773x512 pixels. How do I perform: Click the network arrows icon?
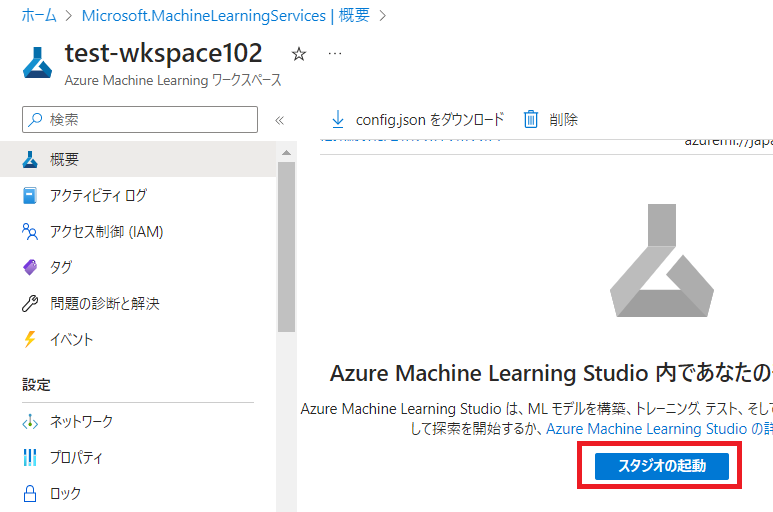coord(30,422)
